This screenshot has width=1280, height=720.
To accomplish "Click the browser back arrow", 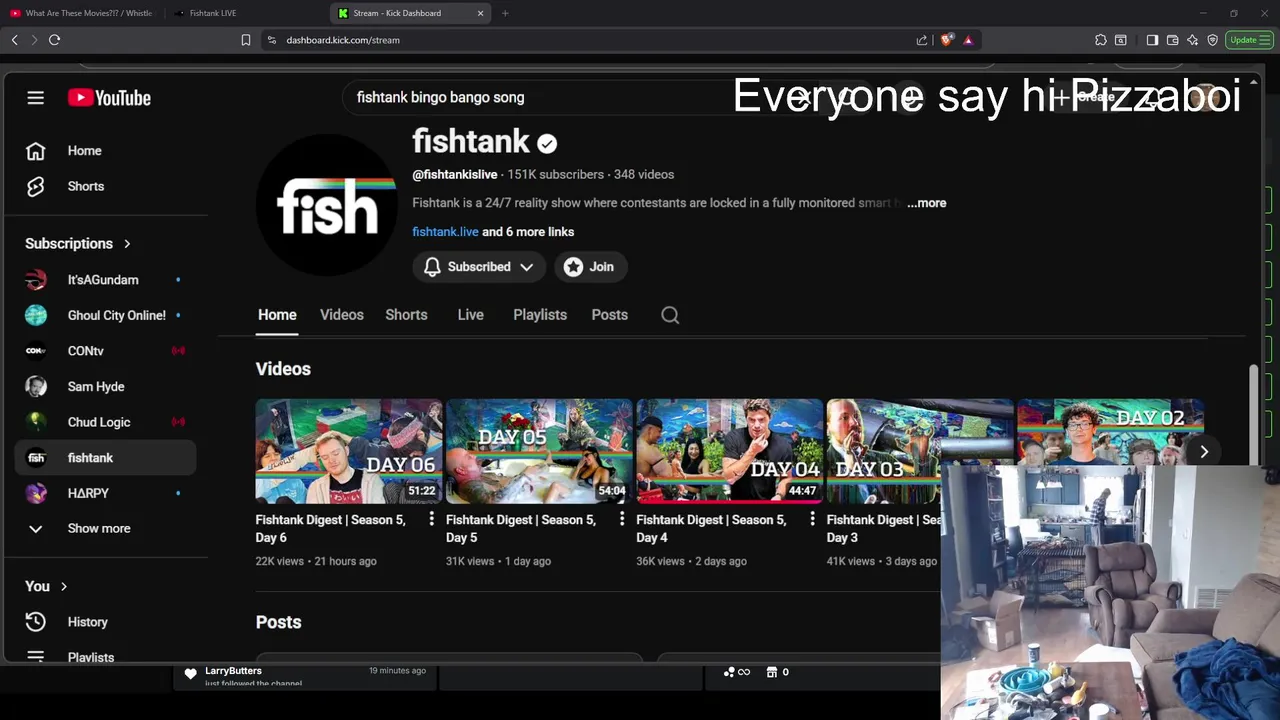I will click(14, 40).
